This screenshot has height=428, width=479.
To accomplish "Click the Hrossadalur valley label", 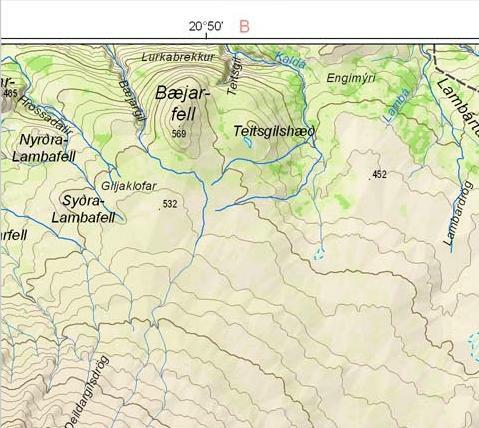I will click(45, 115).
